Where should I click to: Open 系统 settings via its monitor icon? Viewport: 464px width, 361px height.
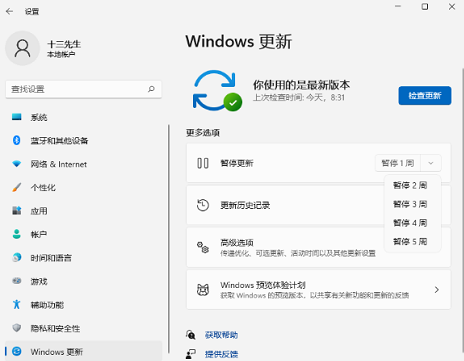[17, 117]
